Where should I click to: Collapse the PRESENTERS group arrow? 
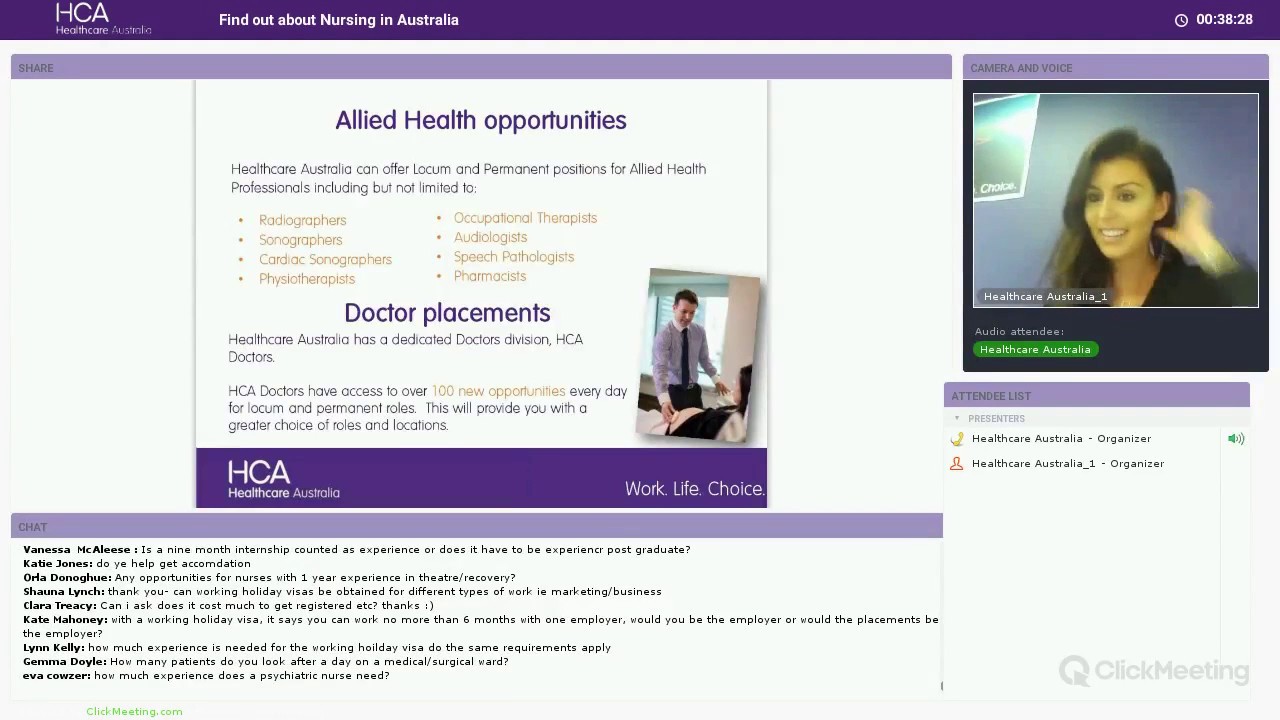(957, 419)
